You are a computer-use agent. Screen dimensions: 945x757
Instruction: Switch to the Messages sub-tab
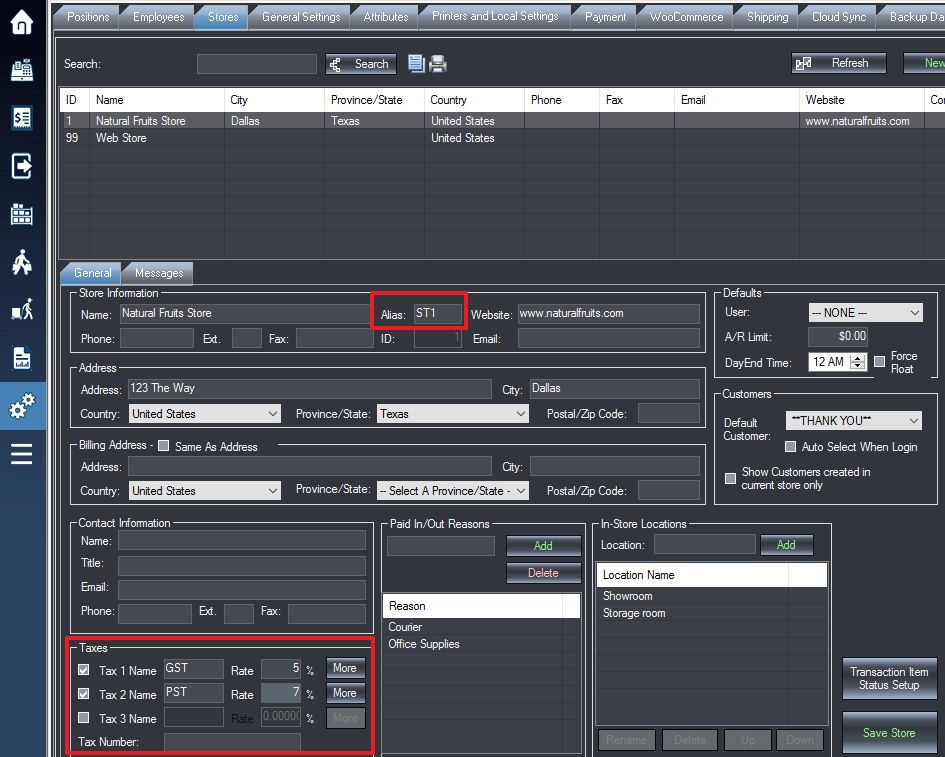159,273
